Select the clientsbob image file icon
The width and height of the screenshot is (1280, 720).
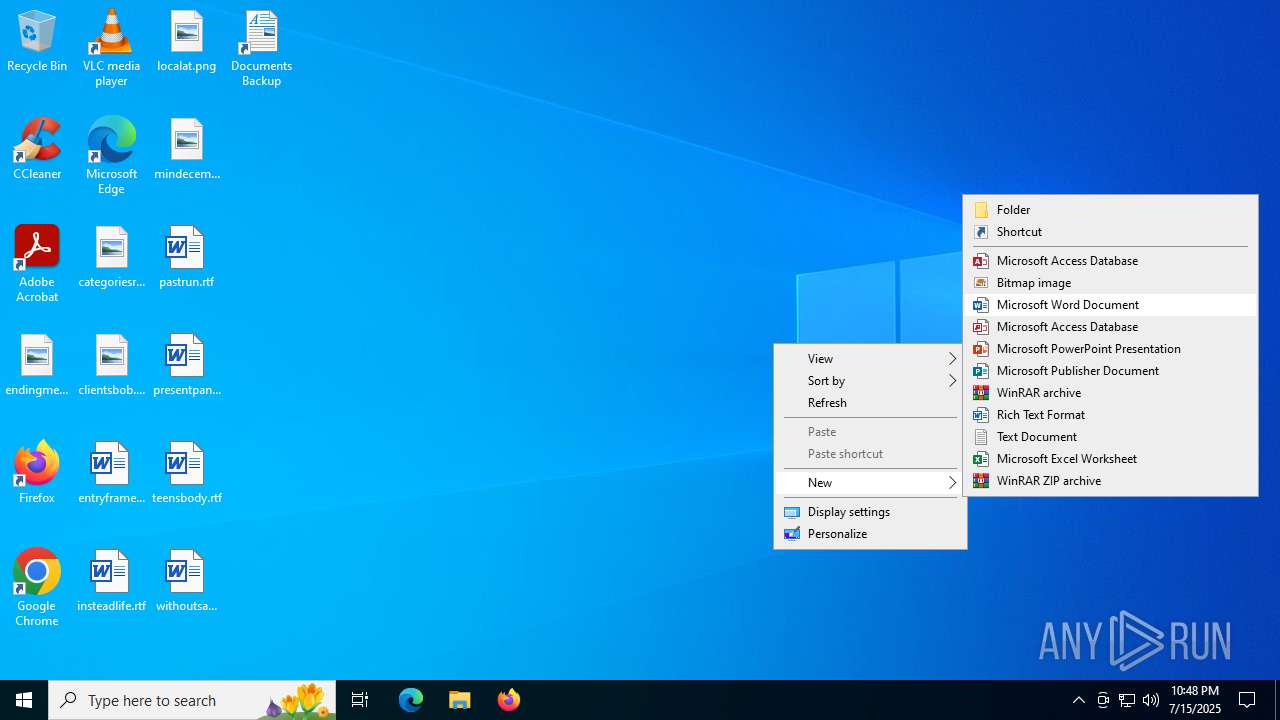(111, 366)
